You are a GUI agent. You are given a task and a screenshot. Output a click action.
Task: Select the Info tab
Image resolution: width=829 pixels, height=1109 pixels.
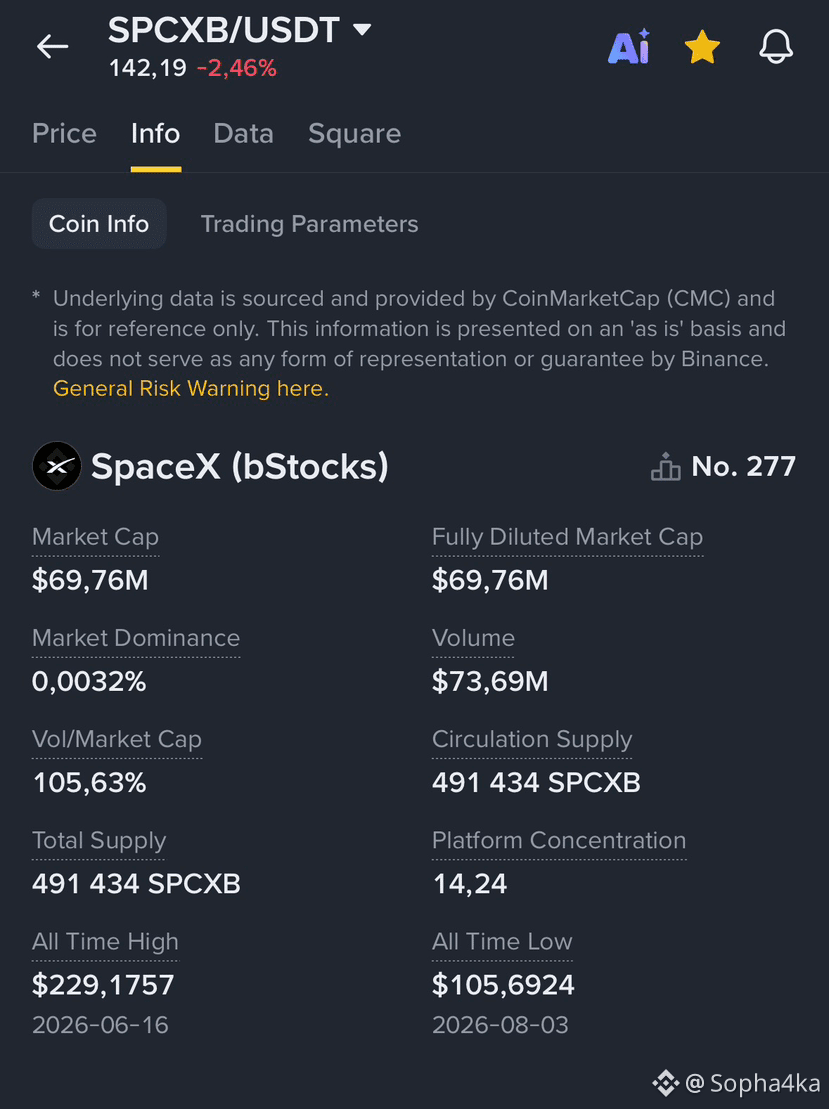(156, 134)
